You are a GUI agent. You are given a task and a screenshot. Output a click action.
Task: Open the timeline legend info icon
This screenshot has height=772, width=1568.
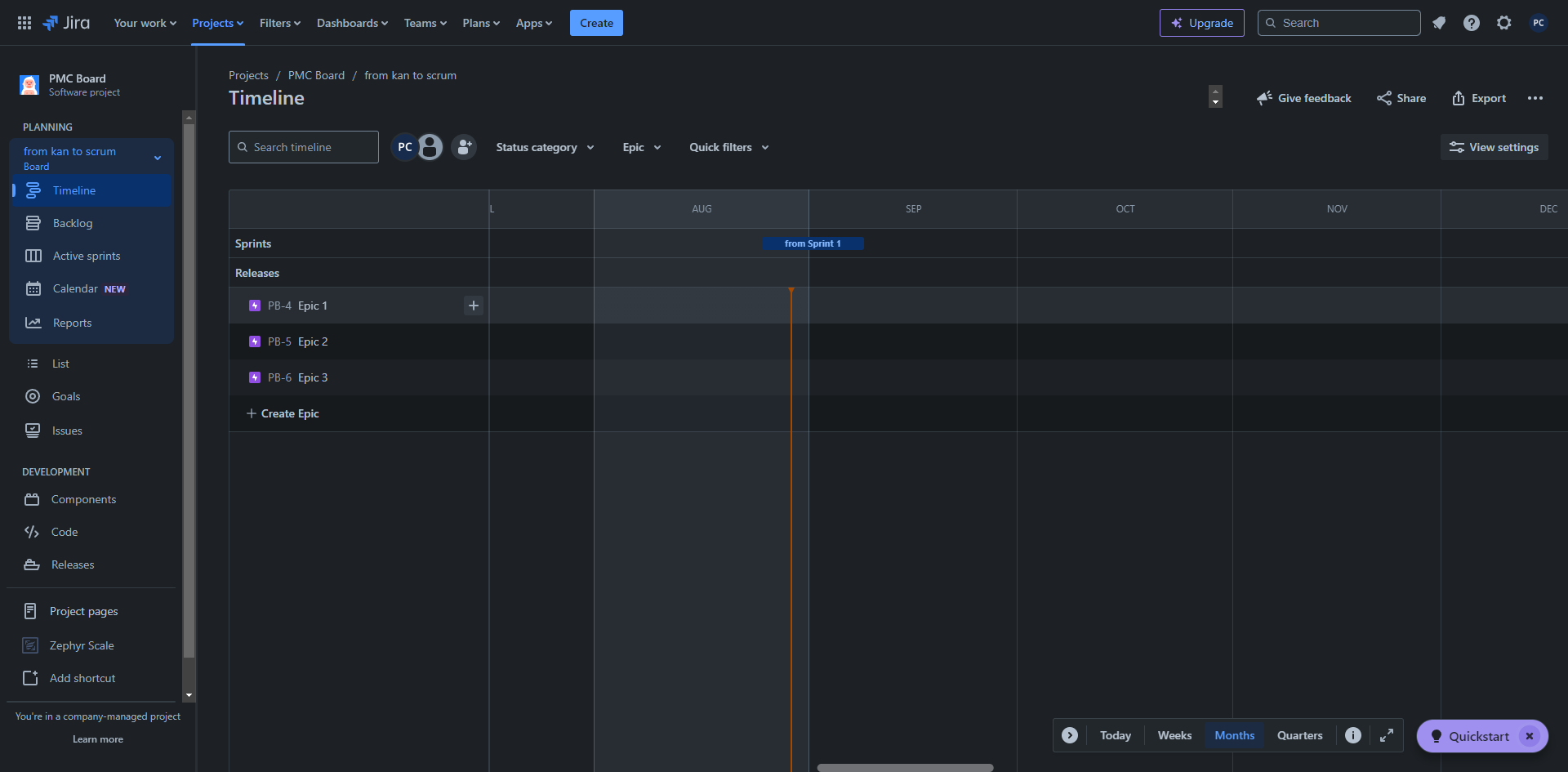1353,735
